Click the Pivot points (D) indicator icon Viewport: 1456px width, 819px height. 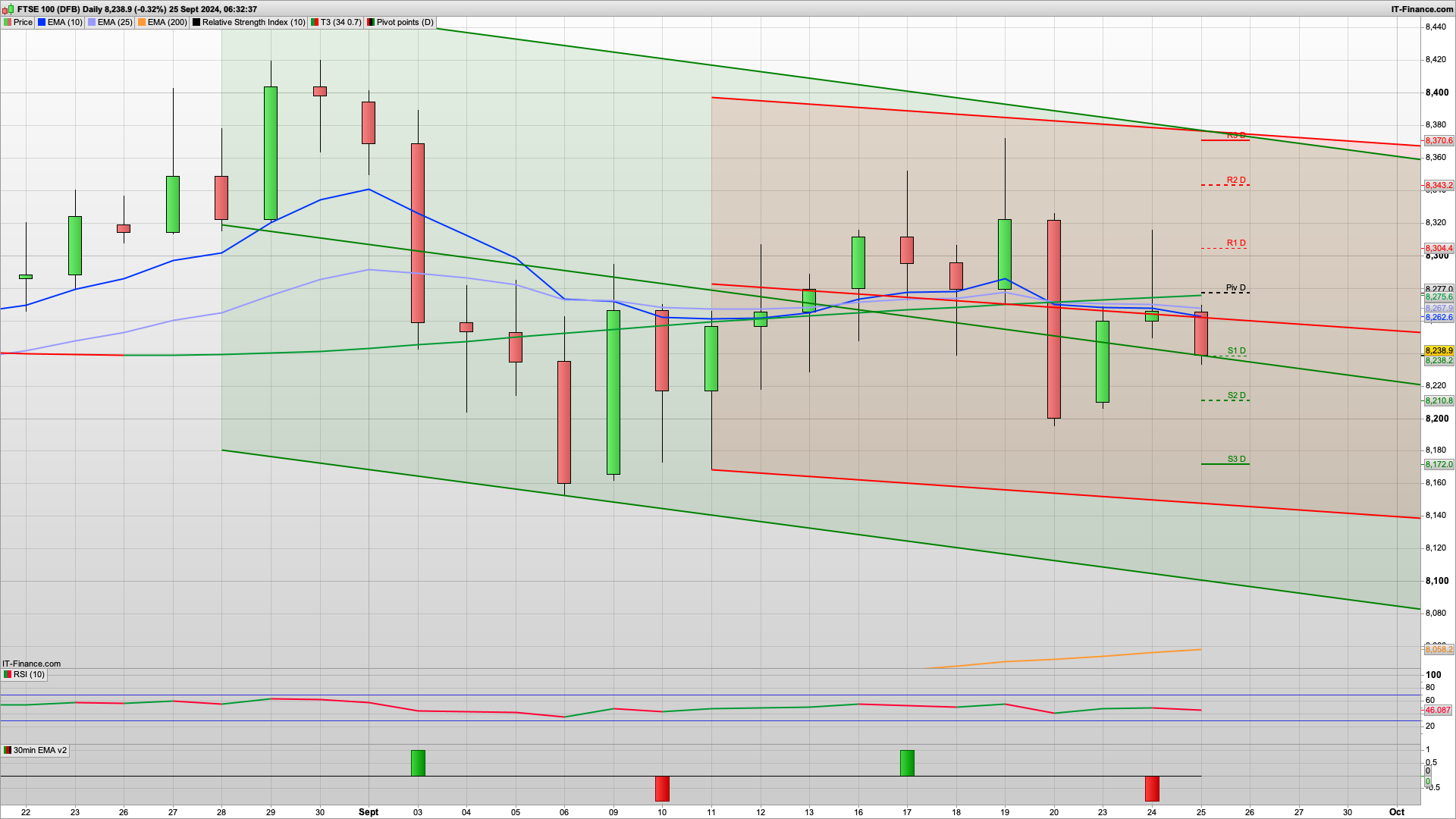[369, 23]
